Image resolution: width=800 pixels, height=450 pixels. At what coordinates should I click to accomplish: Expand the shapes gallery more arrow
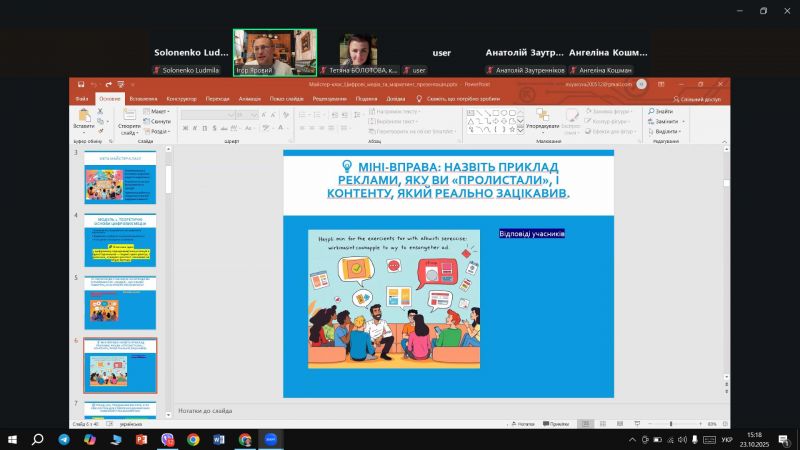click(519, 132)
